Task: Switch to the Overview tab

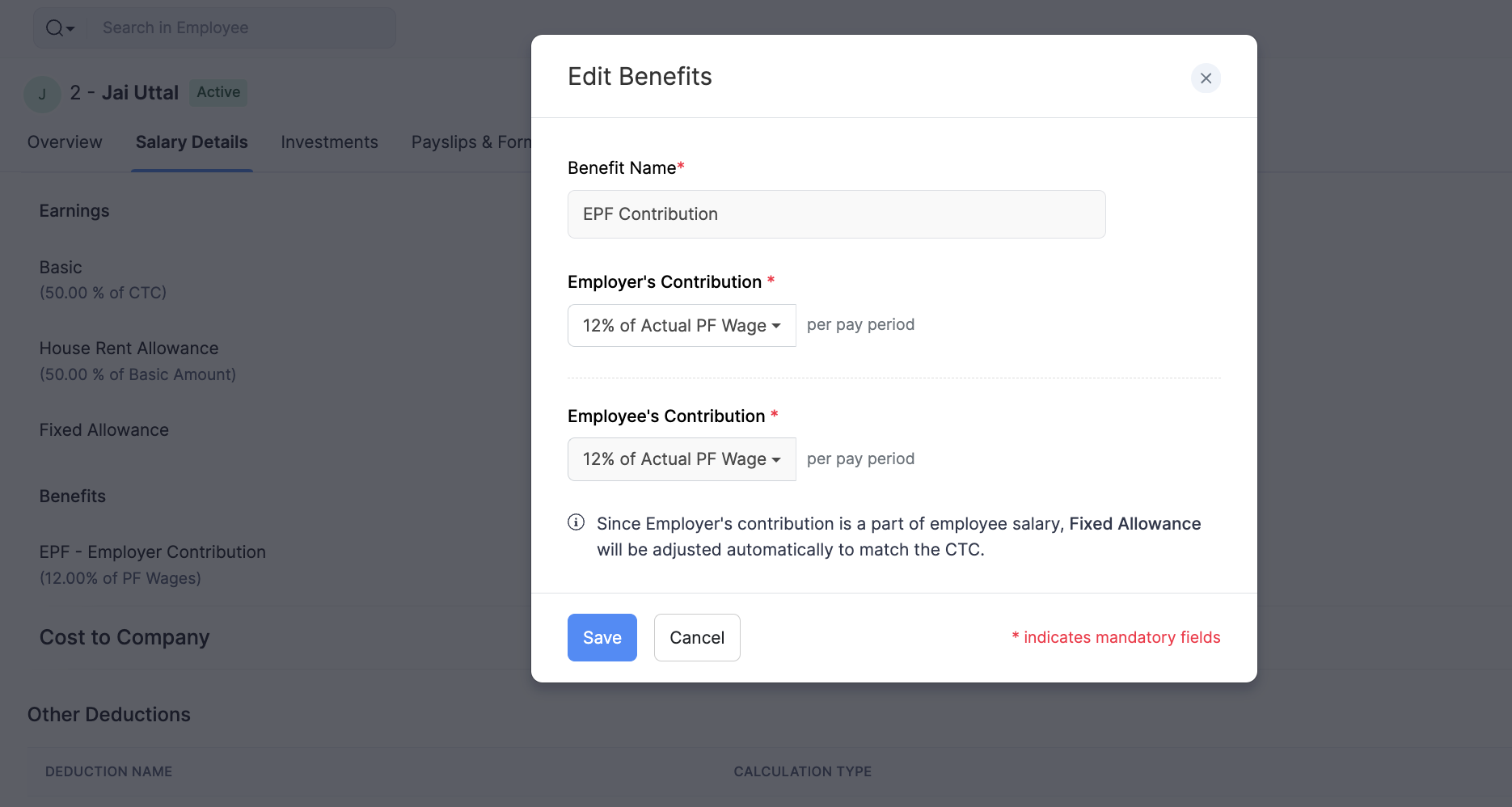Action: pos(65,142)
